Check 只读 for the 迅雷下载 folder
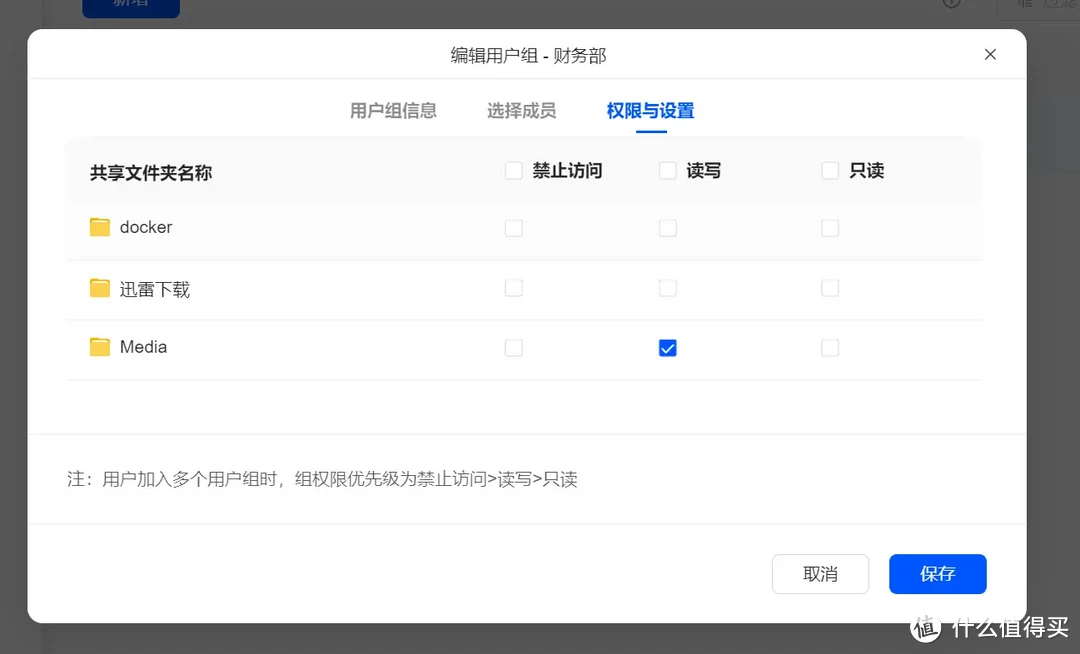1080x654 pixels. pos(829,288)
